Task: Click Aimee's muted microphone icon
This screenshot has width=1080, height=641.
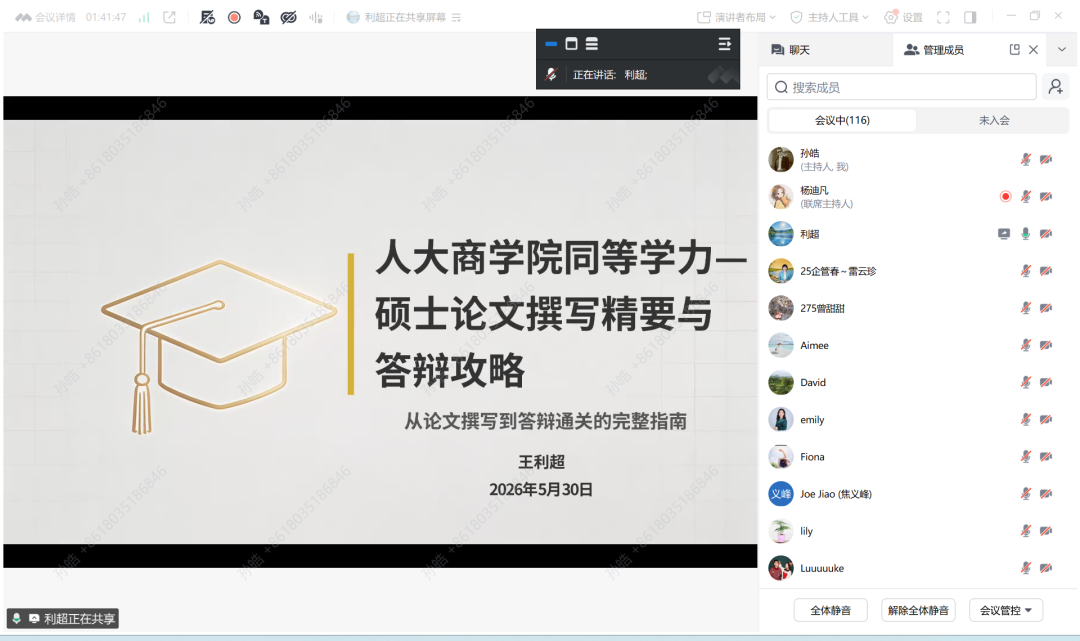Action: [1026, 346]
